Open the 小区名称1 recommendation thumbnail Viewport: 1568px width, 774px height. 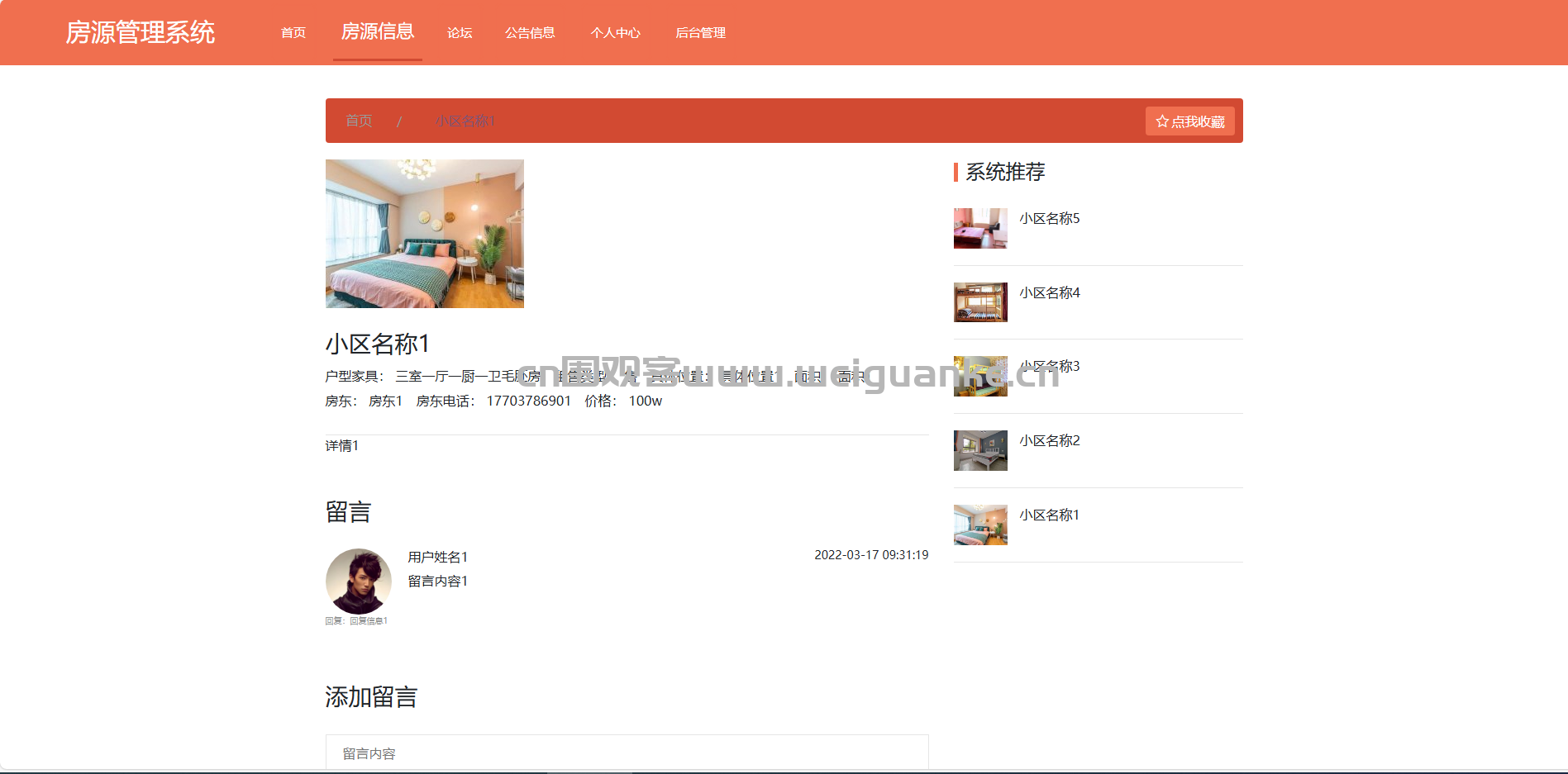(x=980, y=525)
